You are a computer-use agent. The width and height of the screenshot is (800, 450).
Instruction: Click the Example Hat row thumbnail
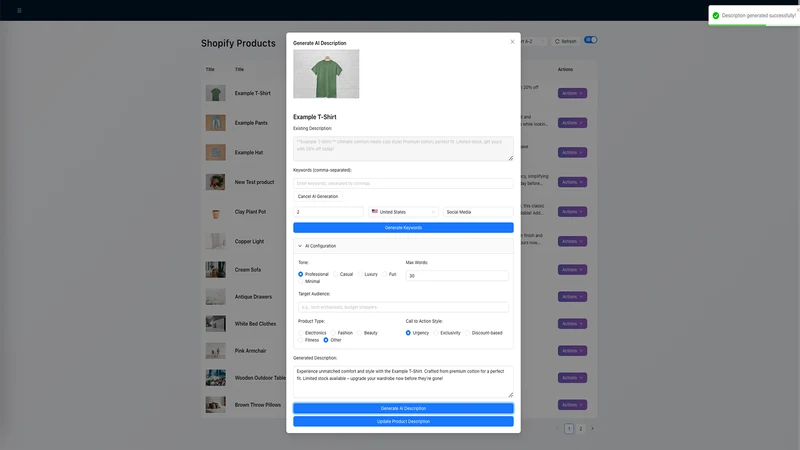[x=215, y=153]
